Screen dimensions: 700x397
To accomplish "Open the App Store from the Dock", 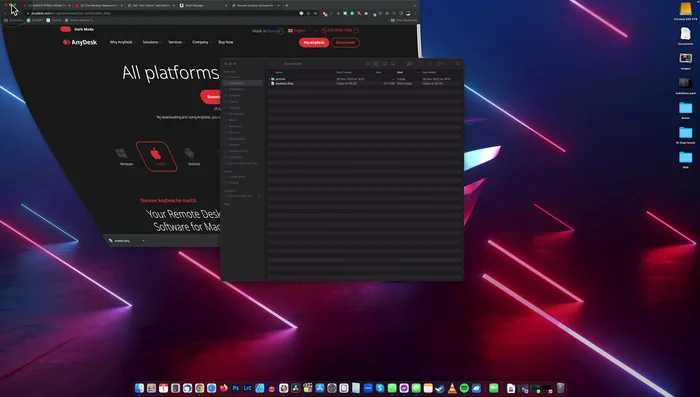I will click(x=320, y=388).
